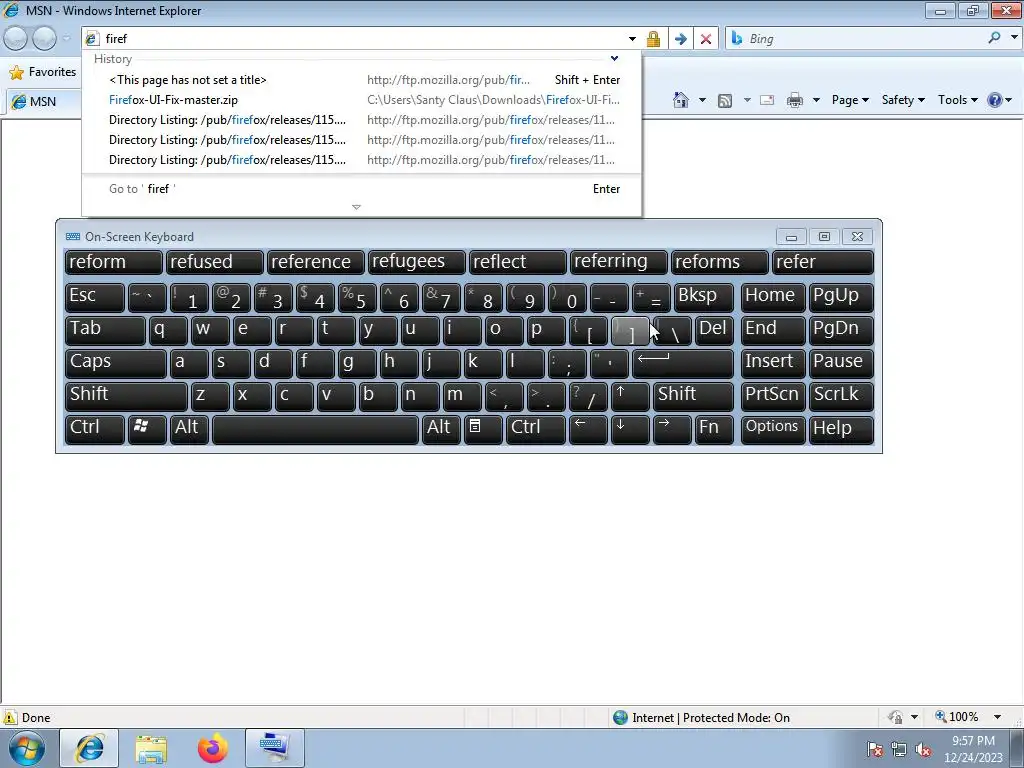Click the Read Mail envelope icon
This screenshot has width=1024, height=768.
767,100
